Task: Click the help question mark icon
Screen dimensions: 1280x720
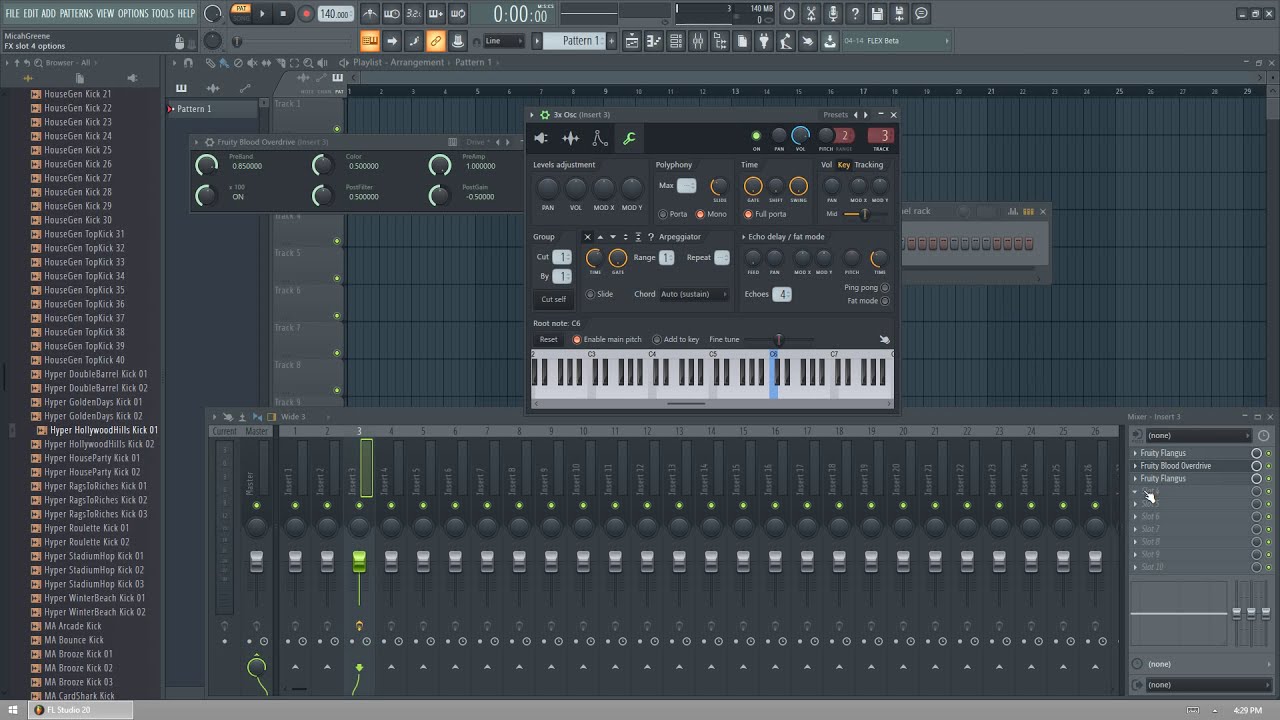Action: (x=855, y=14)
